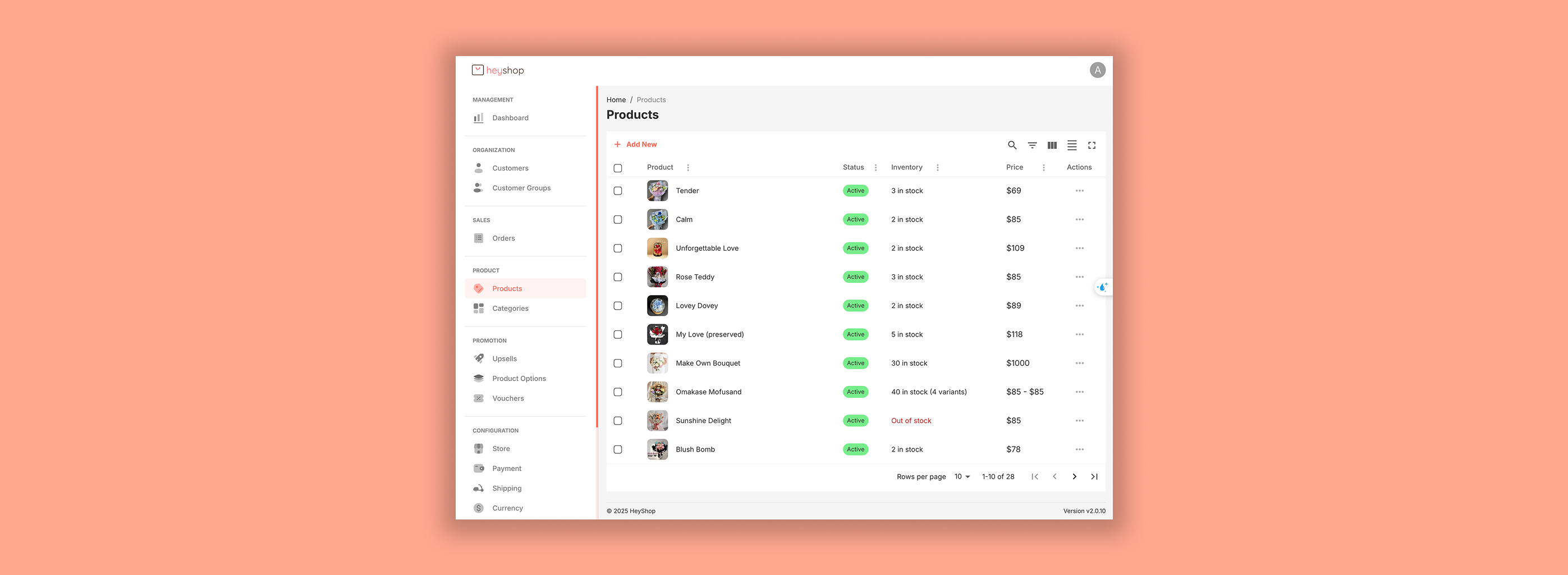Click the Unforgettable Love product thumbnail
1568x575 pixels.
pos(657,249)
